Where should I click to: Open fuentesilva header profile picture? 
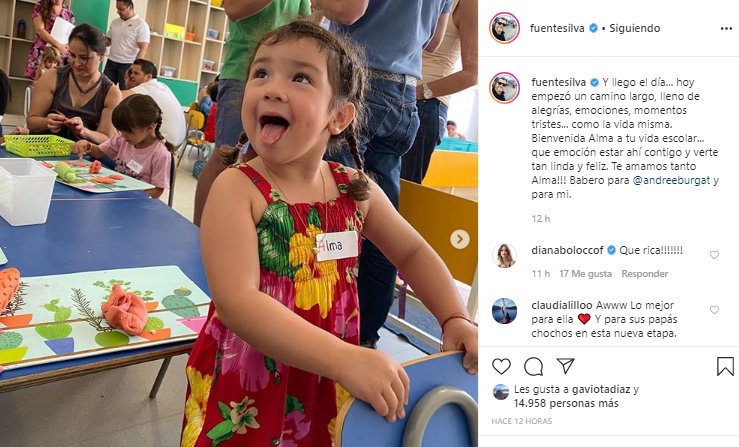click(504, 28)
